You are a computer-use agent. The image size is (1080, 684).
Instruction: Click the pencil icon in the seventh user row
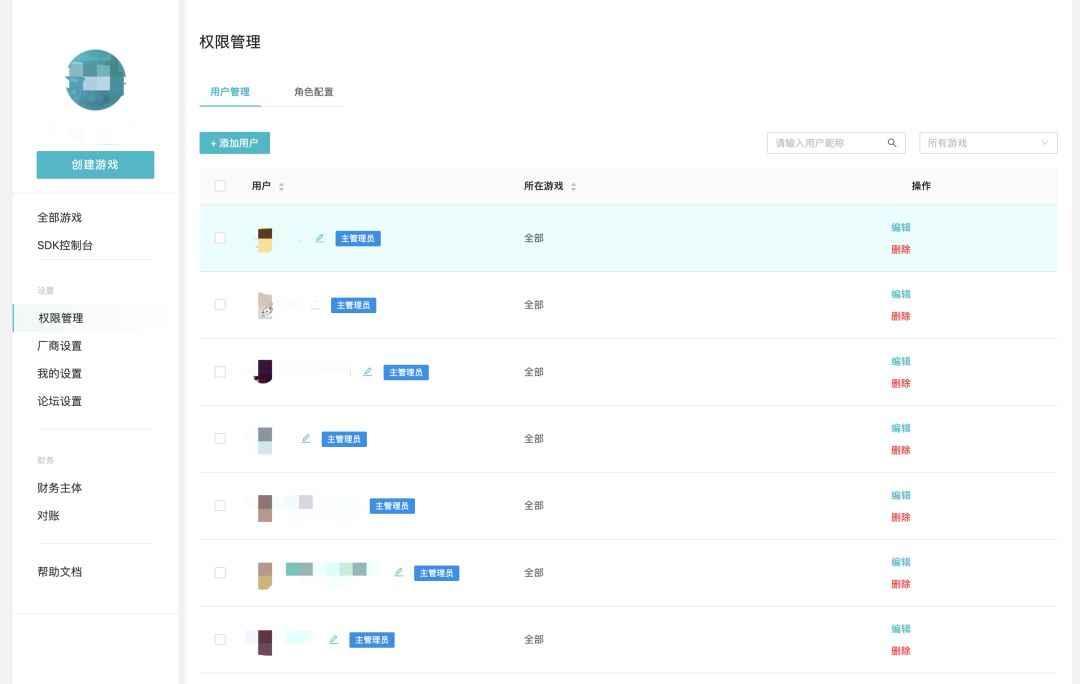point(333,640)
